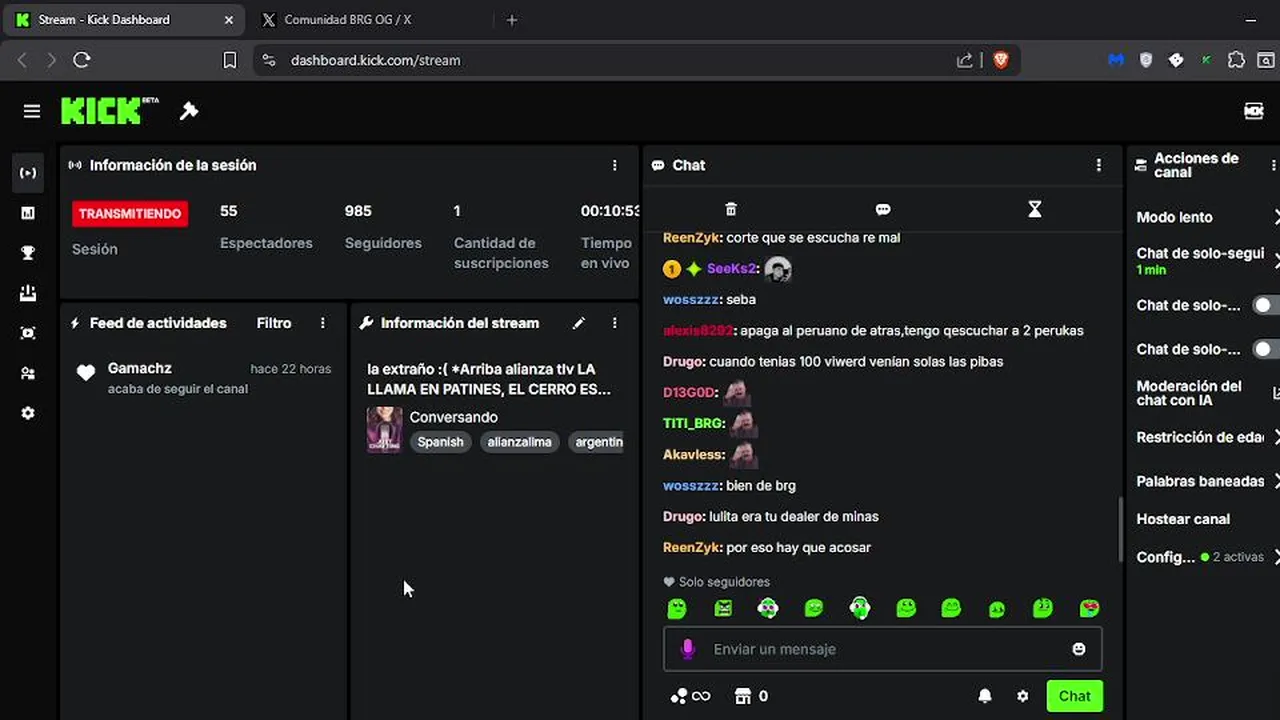This screenshot has height=720, width=1280.
Task: Toggle the second Chat de solo switch
Action: tap(1266, 349)
